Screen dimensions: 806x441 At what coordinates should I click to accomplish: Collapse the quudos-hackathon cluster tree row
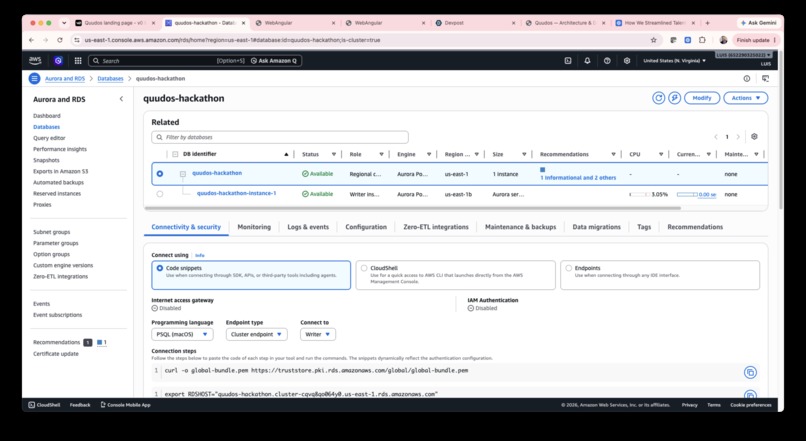[182, 174]
